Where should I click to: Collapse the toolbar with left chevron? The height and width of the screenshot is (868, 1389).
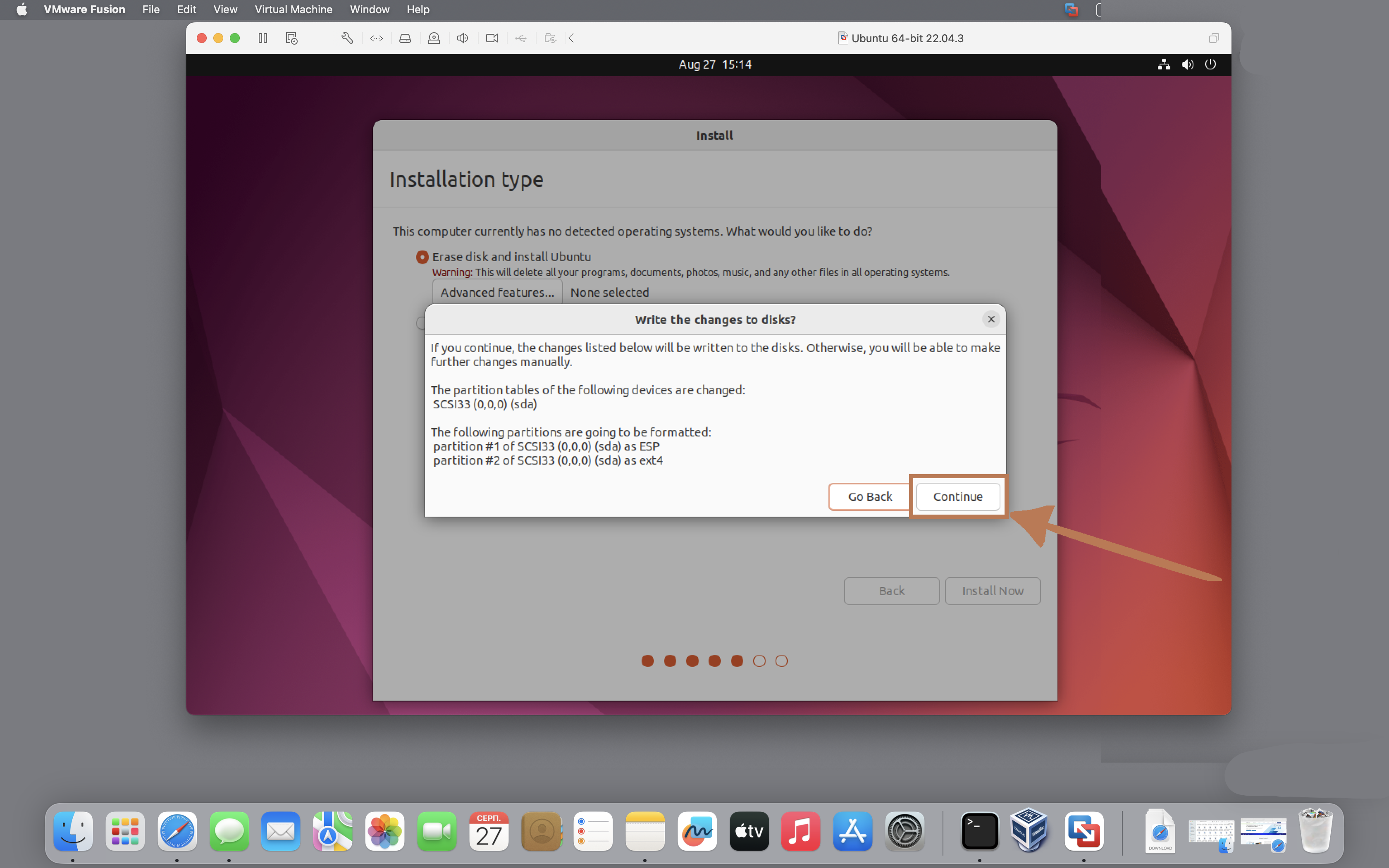coord(572,38)
